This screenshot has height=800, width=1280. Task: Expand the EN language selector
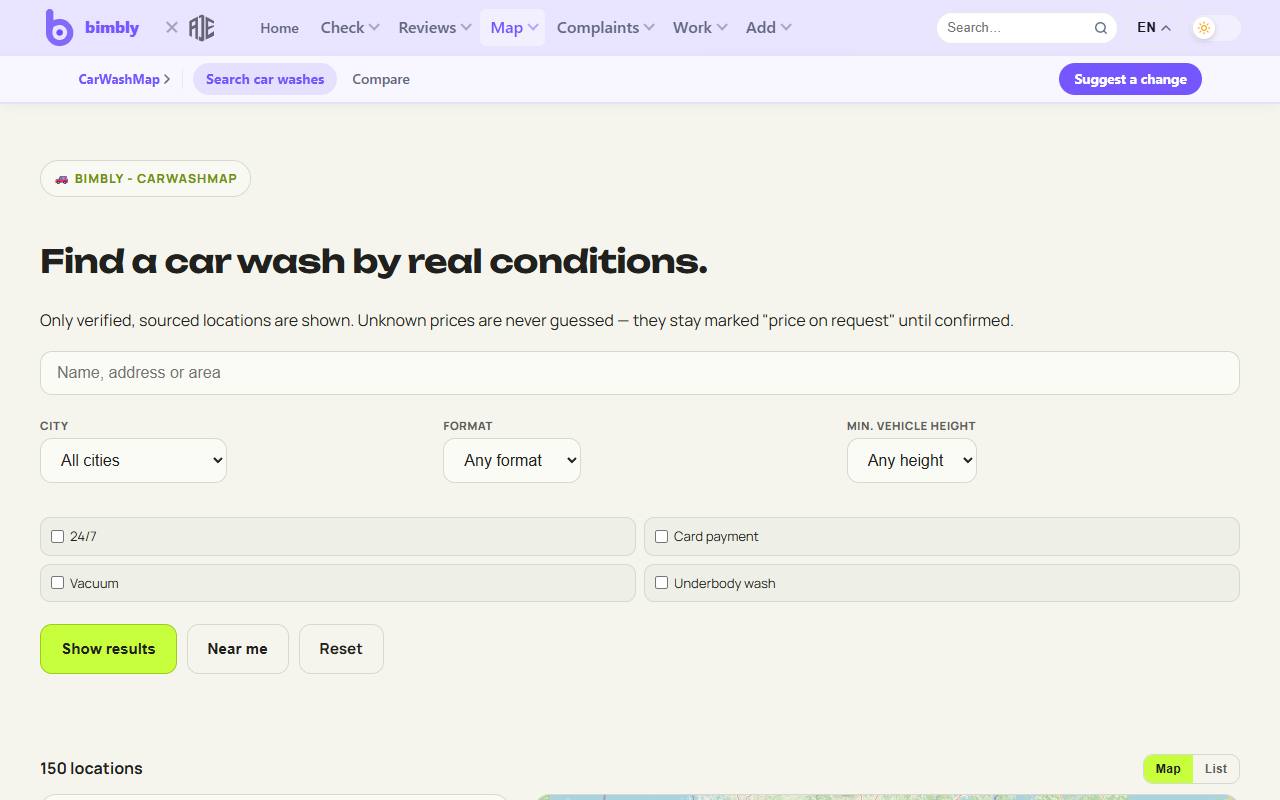point(1154,28)
